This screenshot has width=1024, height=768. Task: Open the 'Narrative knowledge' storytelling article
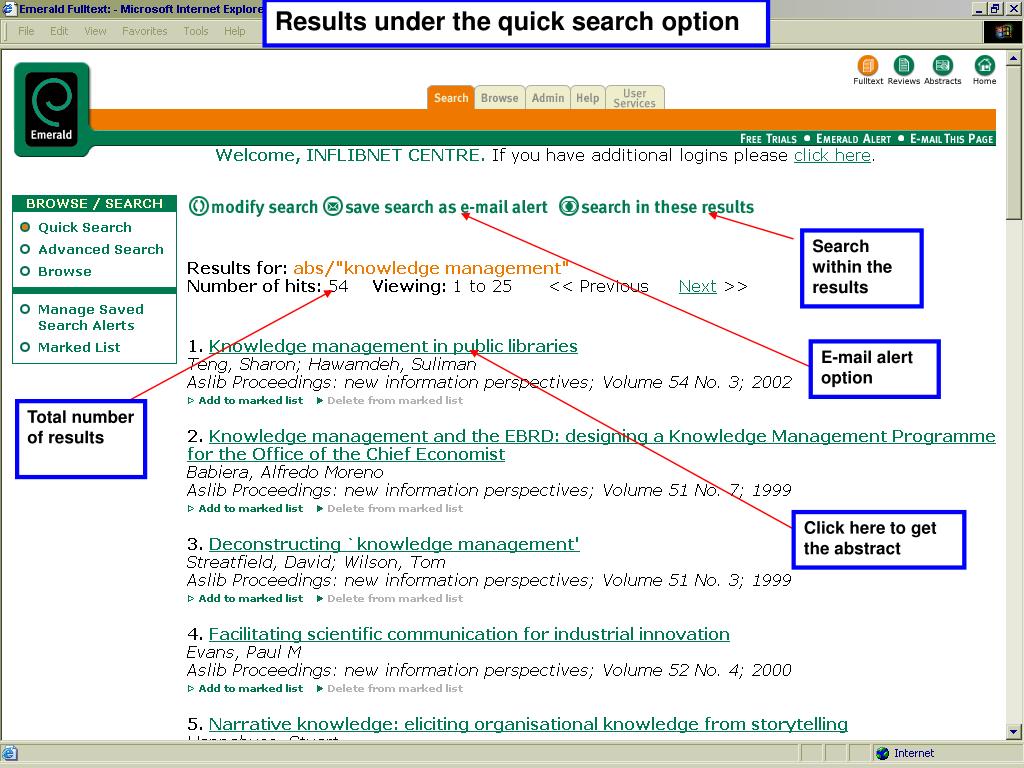coord(528,724)
